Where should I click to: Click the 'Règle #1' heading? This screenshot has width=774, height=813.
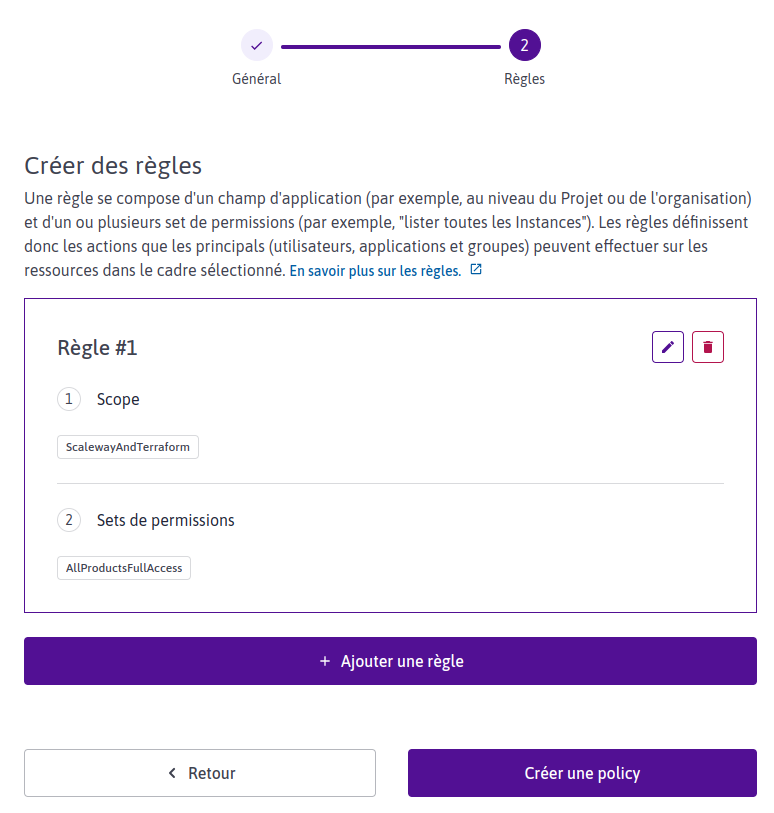click(x=97, y=348)
